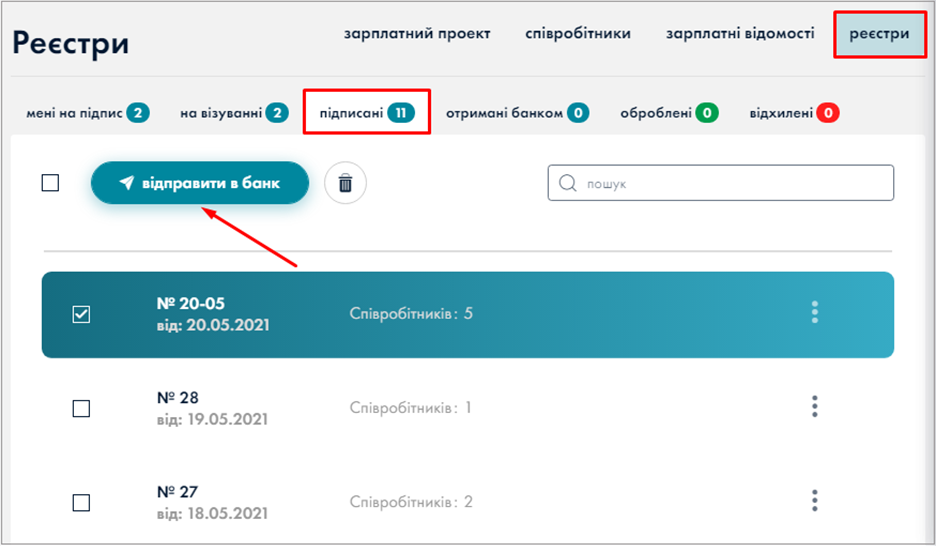The height and width of the screenshot is (546, 936).
Task: Go to the «співробітники» section
Action: 578,34
